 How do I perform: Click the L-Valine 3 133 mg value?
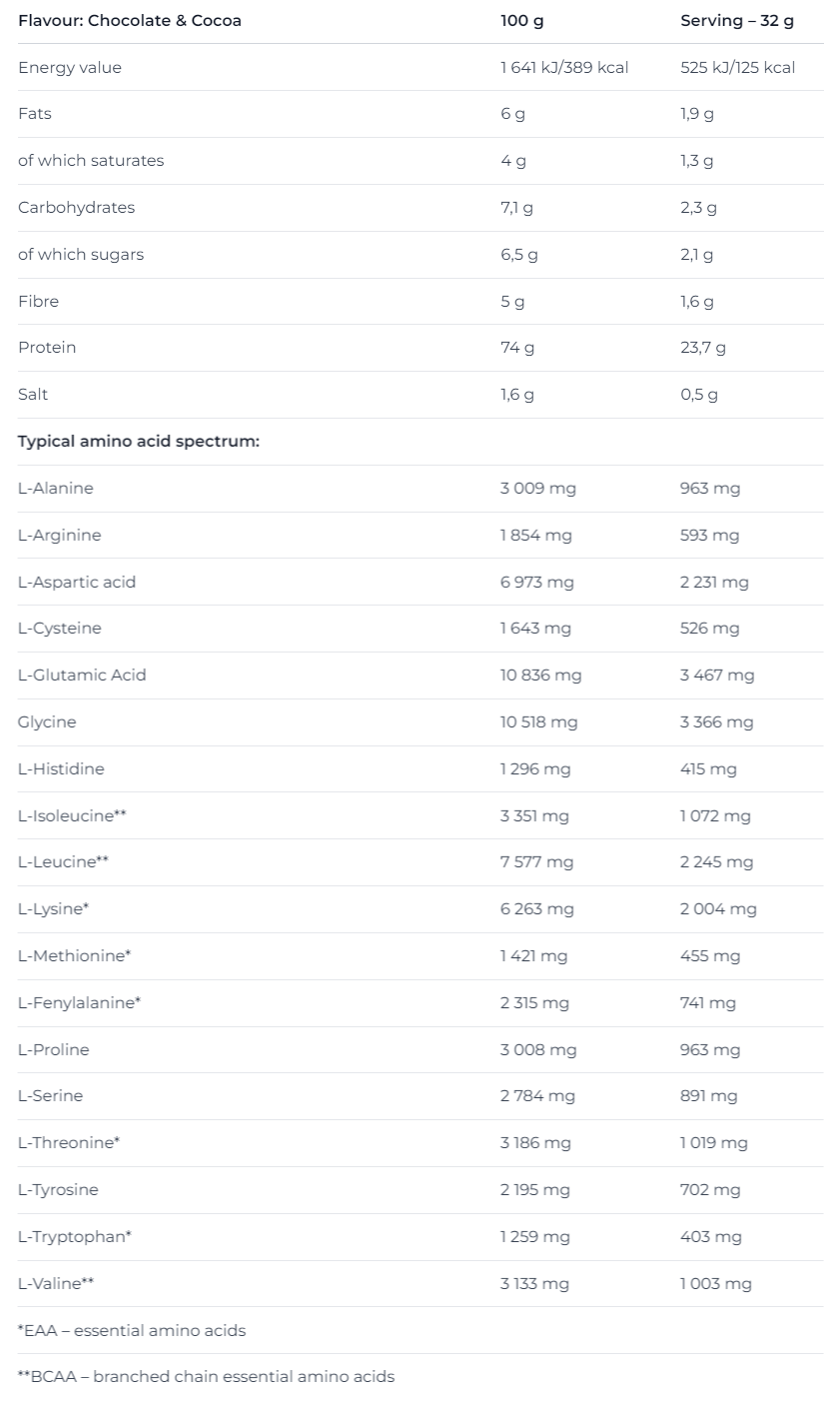pos(534,1284)
